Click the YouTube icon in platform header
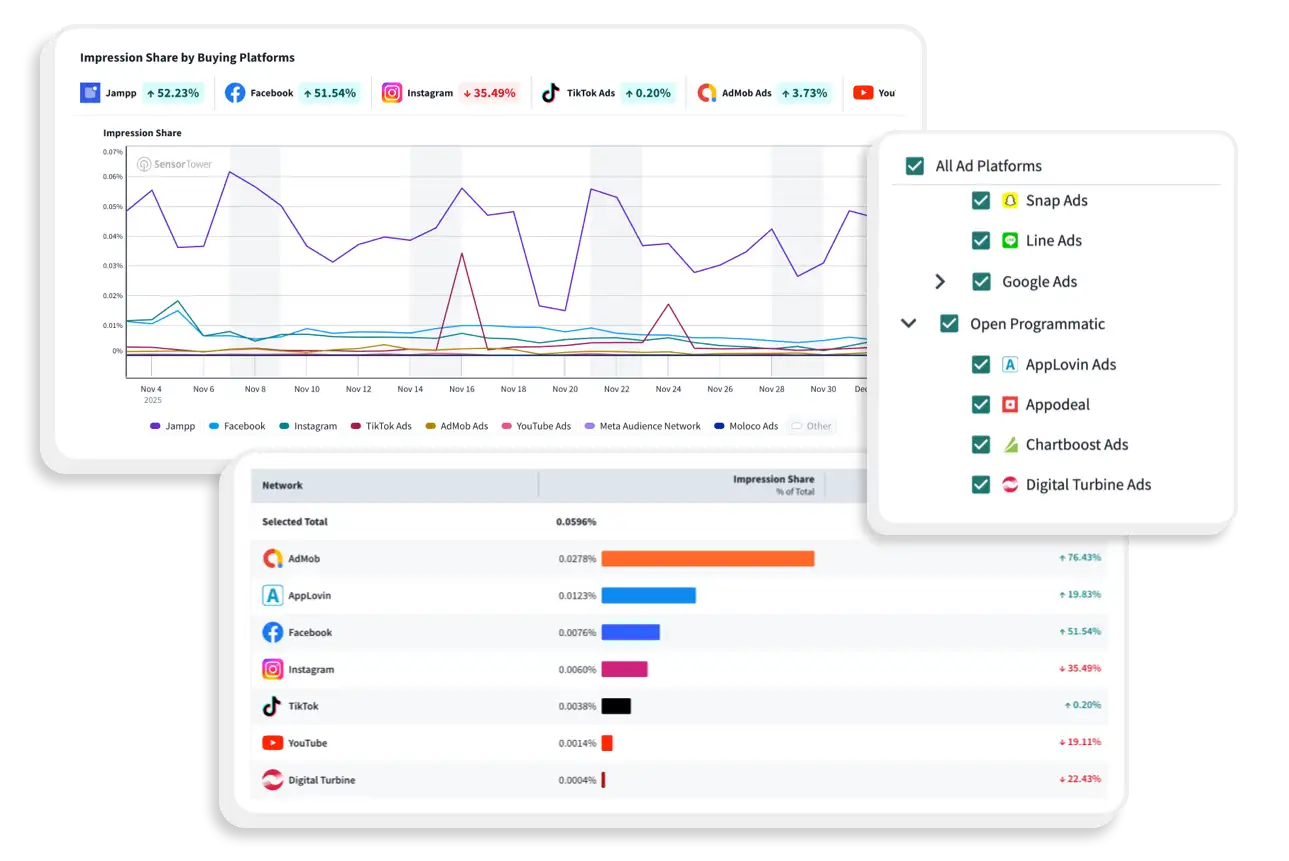Image resolution: width=1289 pixels, height=861 pixels. tap(863, 93)
